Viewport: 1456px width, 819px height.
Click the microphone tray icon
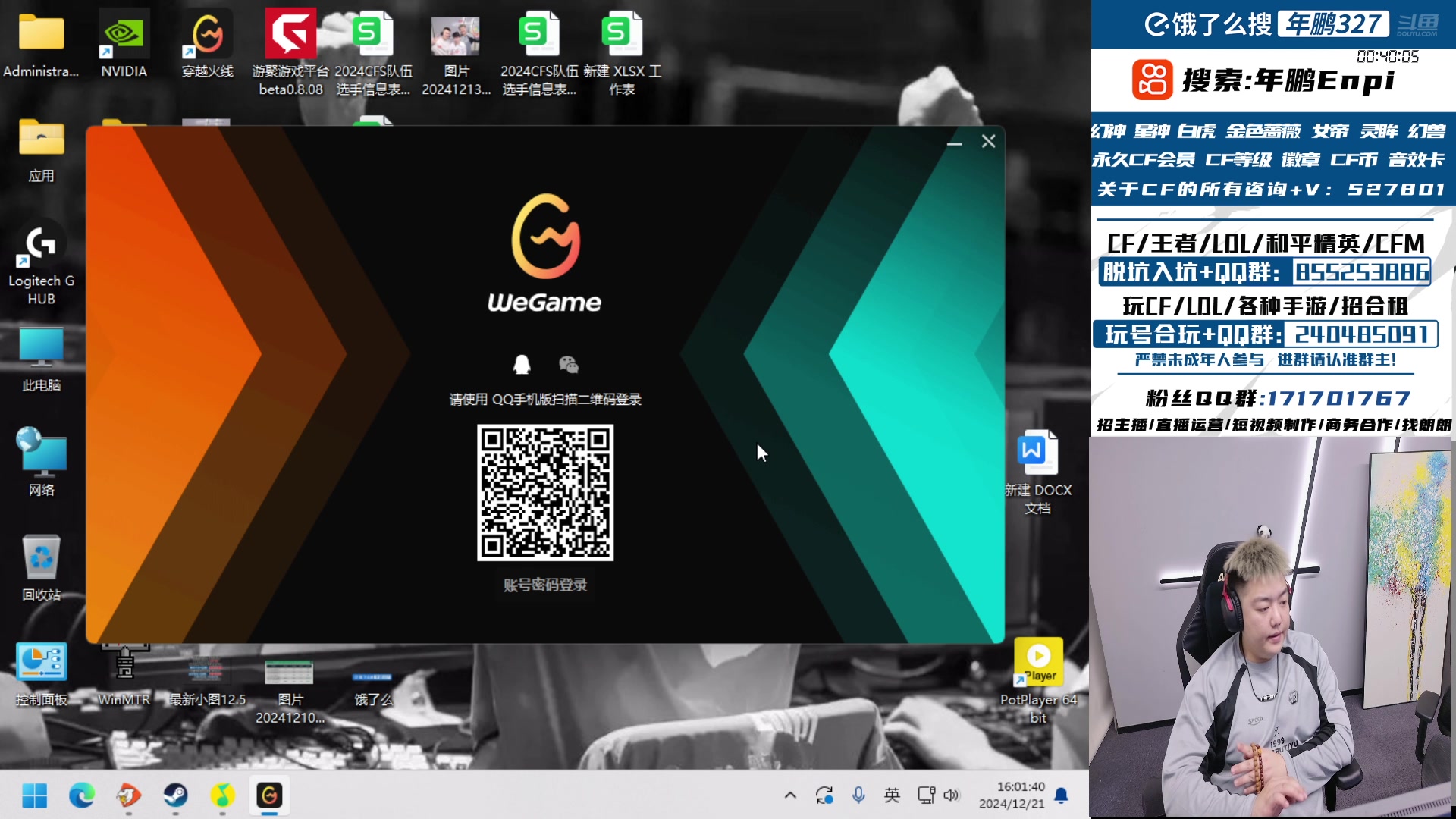pyautogui.click(x=858, y=795)
